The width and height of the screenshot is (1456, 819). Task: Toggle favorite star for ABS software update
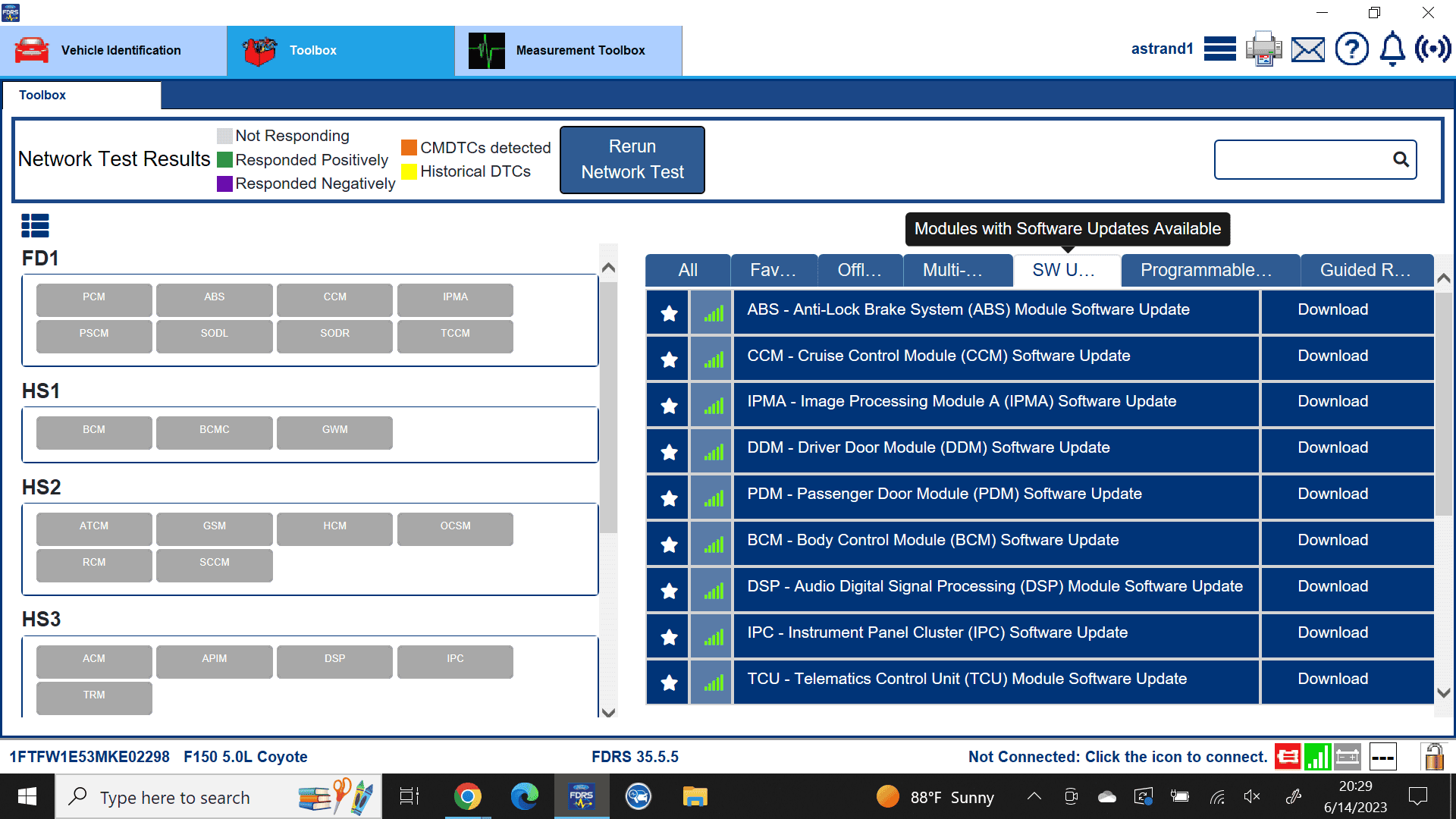pos(669,312)
